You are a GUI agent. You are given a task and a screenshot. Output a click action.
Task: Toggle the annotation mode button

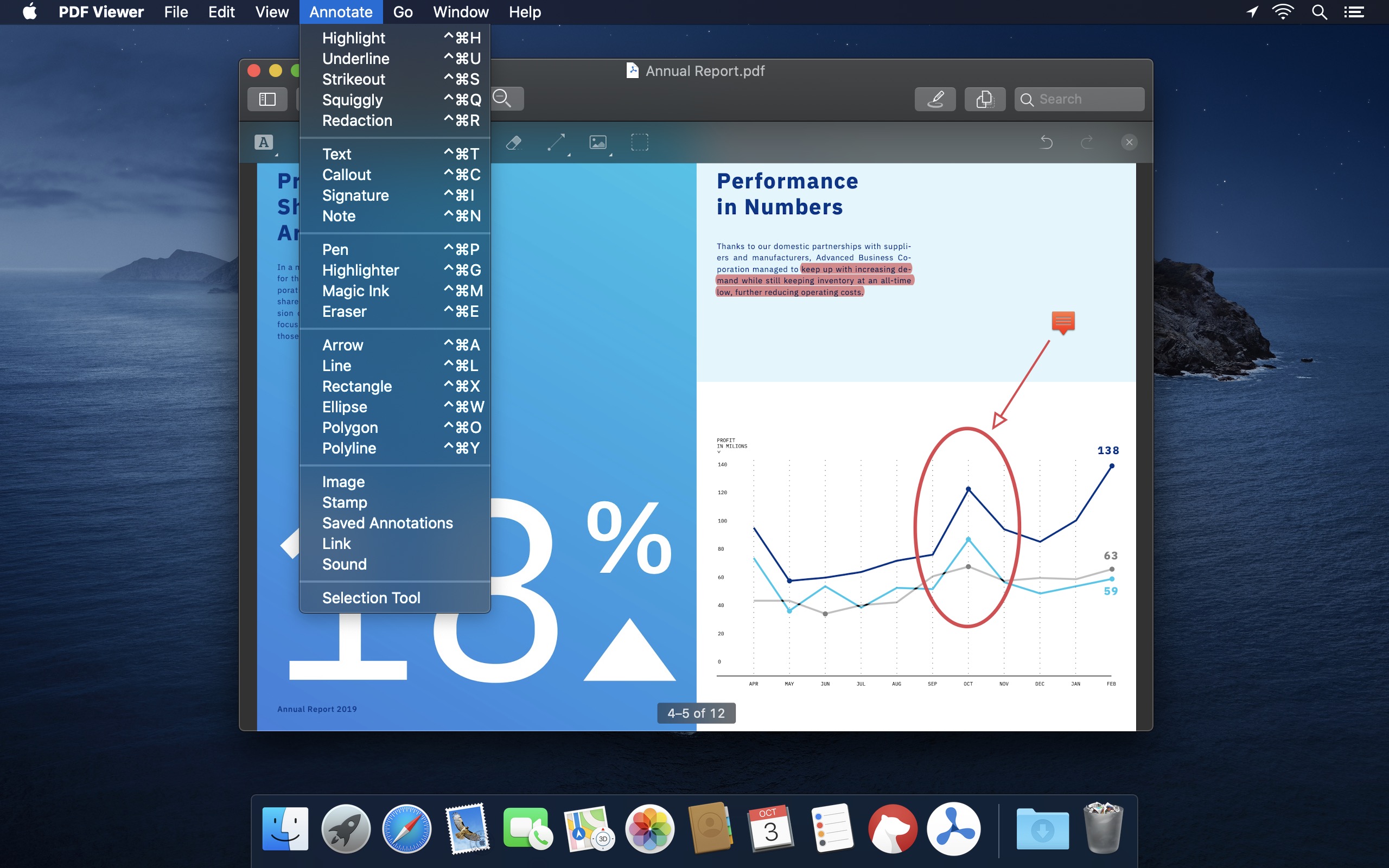935,97
